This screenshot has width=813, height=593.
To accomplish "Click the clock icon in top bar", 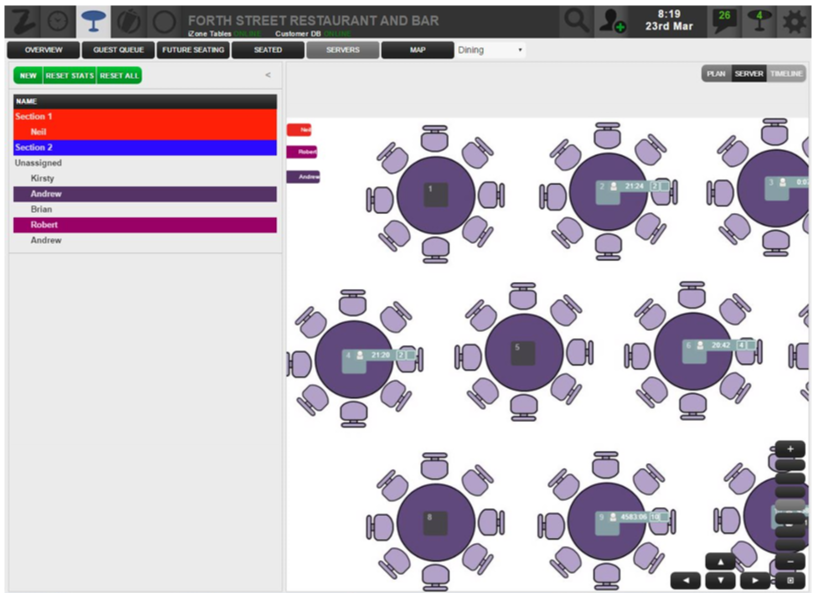I will click(58, 20).
